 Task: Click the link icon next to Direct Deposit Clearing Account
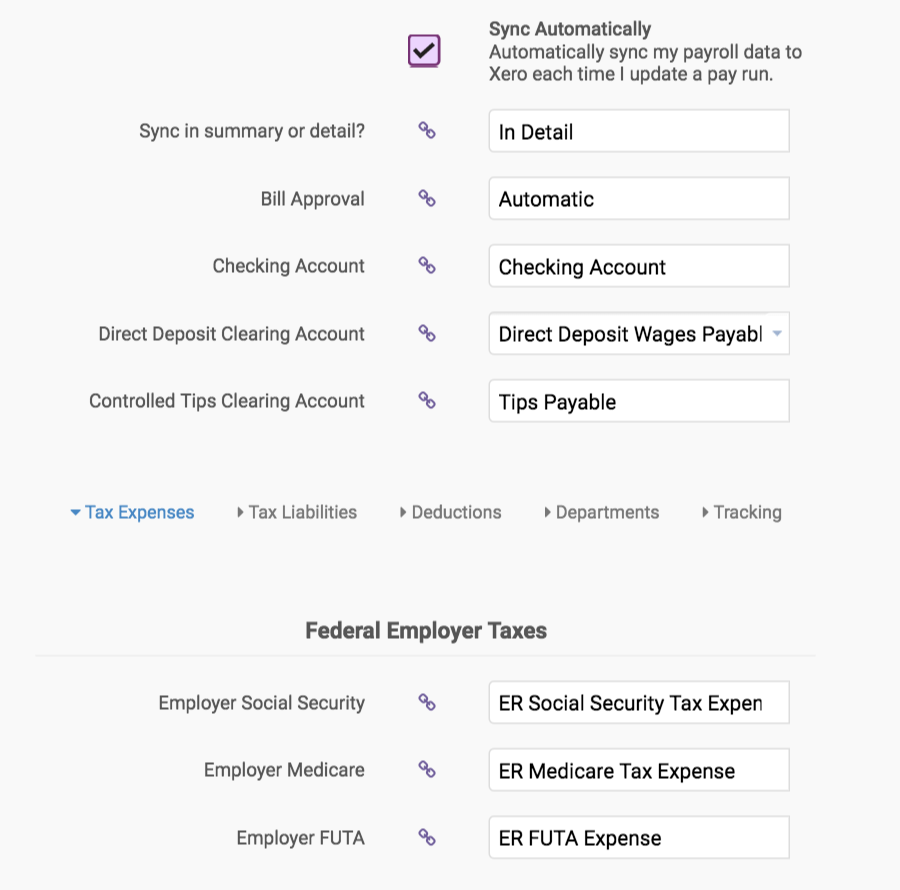tap(426, 333)
